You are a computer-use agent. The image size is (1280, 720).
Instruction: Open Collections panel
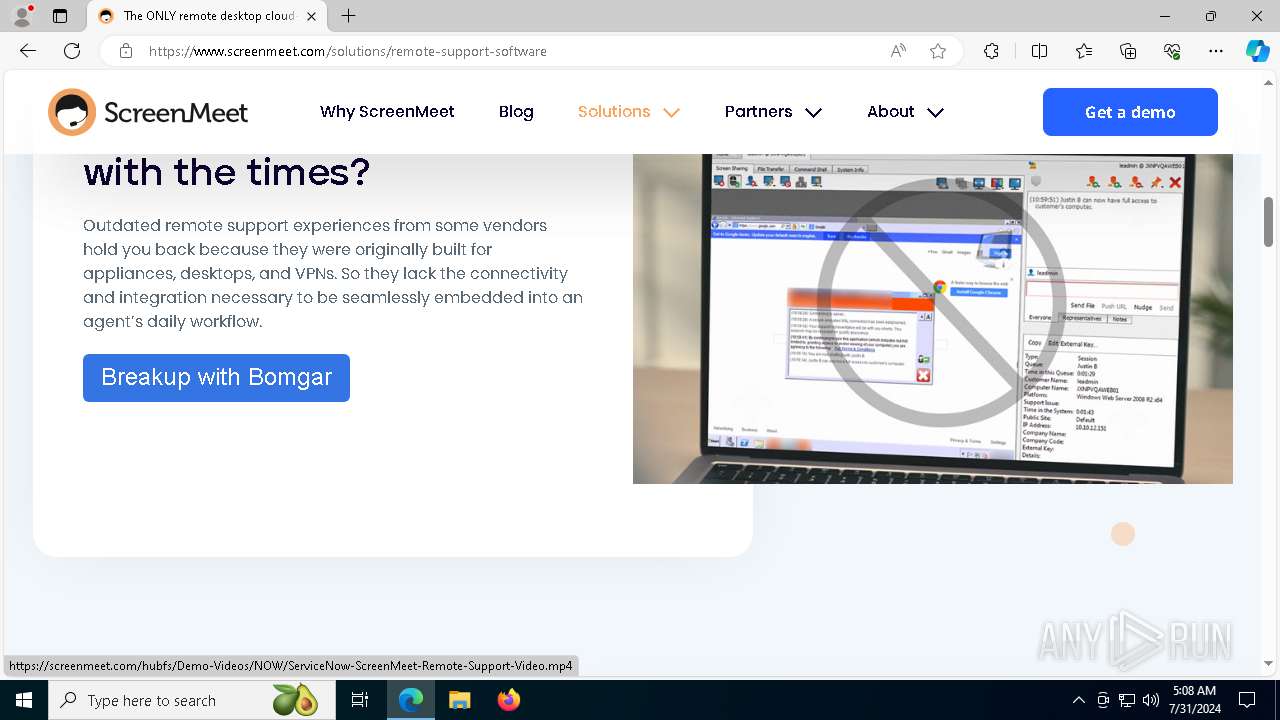1128,51
